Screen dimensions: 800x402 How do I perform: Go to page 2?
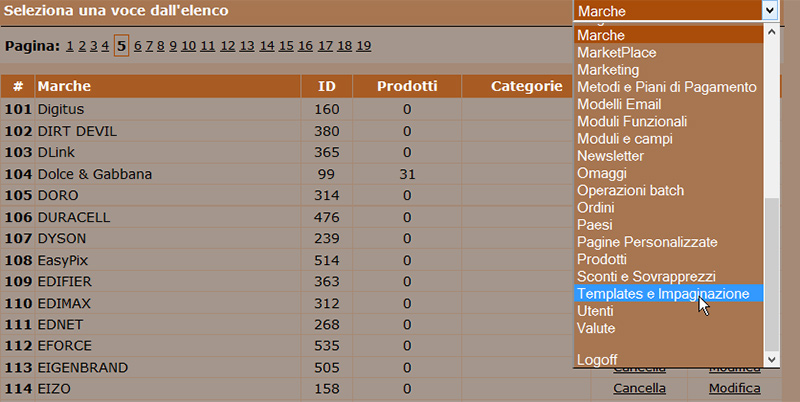coord(82,46)
